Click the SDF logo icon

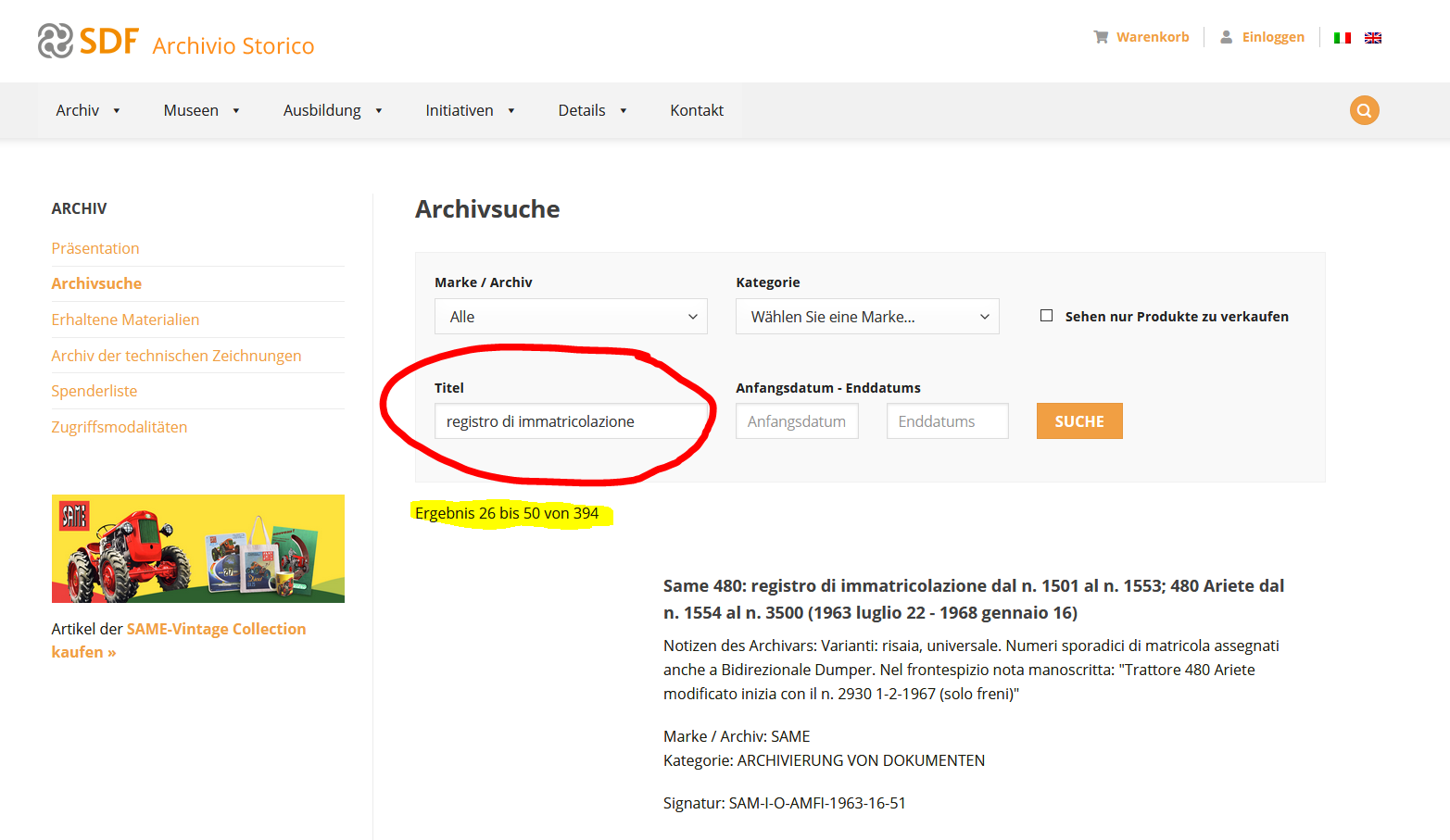click(56, 41)
